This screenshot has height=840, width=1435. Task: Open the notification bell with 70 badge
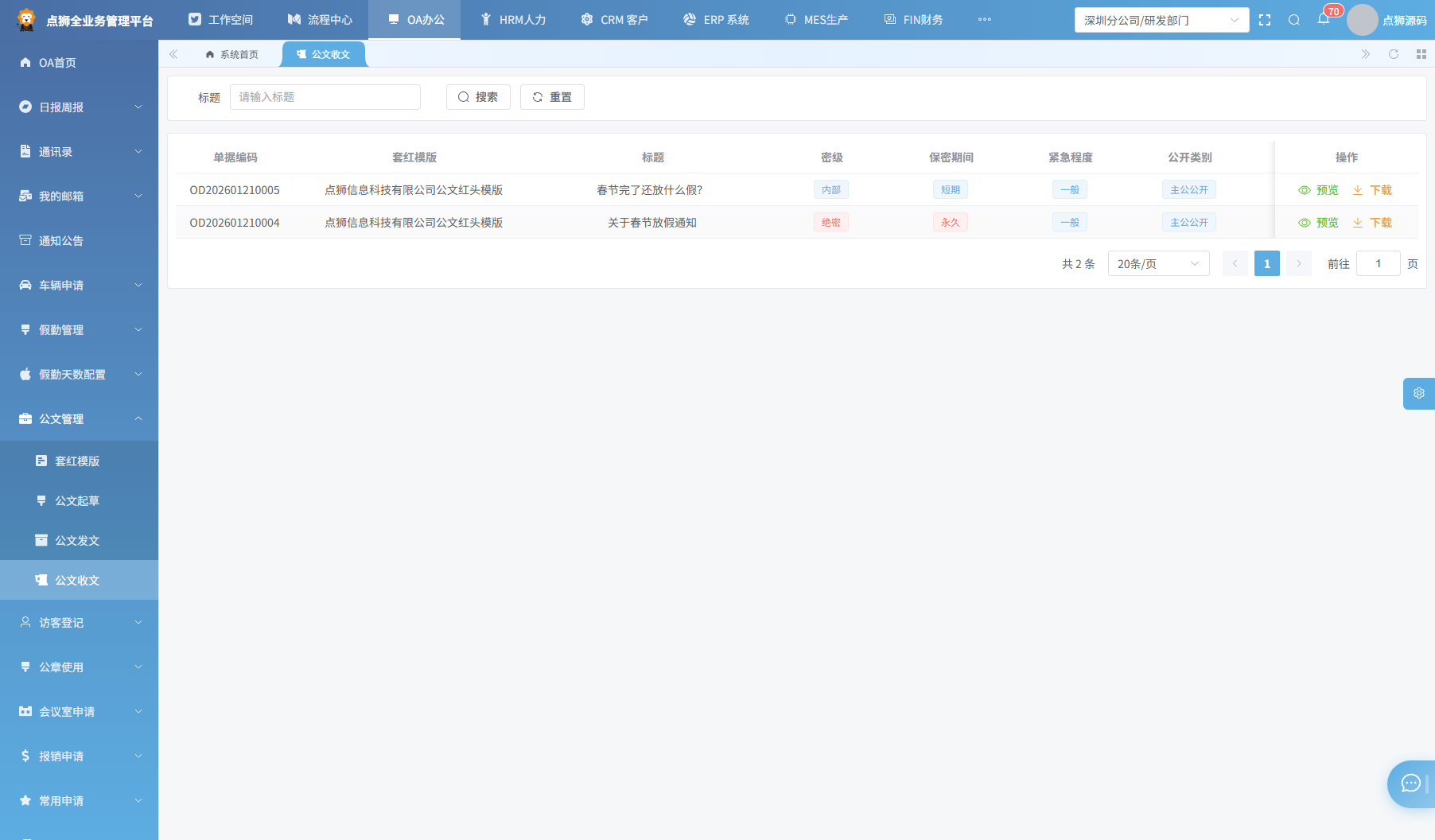(x=1324, y=19)
